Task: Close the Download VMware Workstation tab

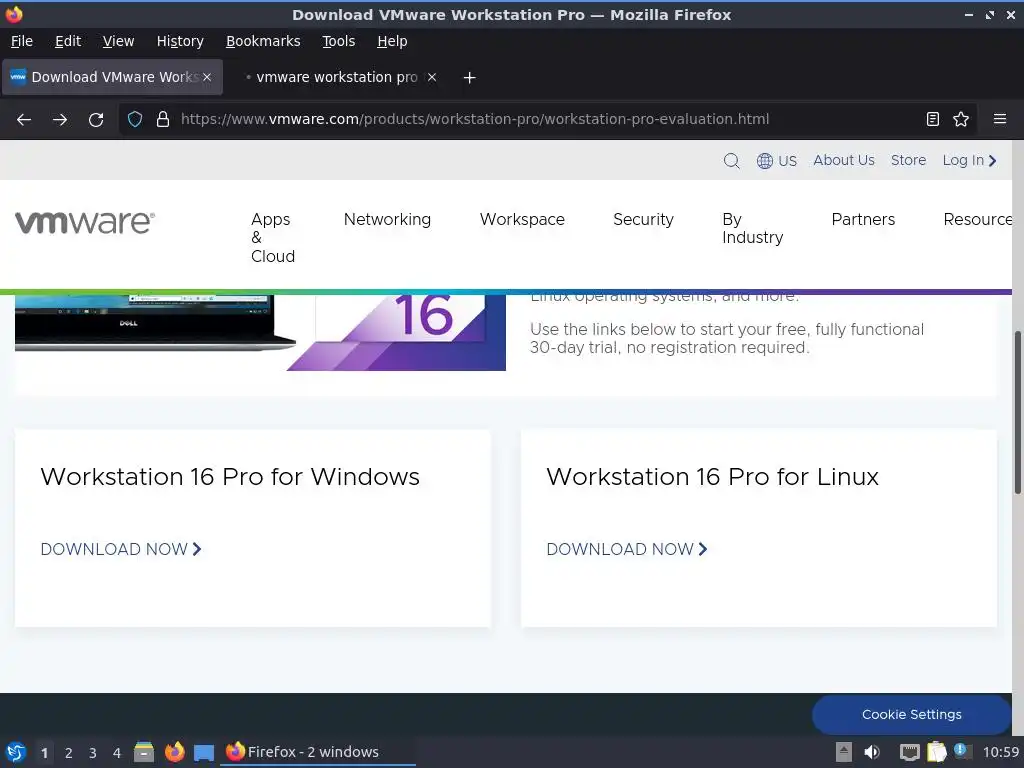Action: [207, 77]
